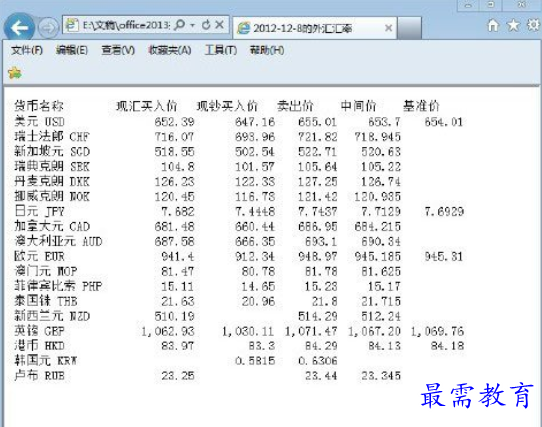Click GBP 现汇买入价 value 1,062.93
542x427 pixels.
coord(168,331)
